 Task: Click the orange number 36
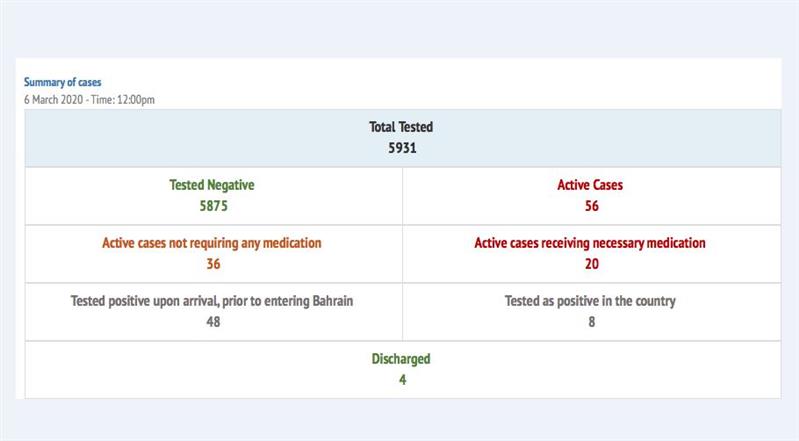[x=213, y=264]
